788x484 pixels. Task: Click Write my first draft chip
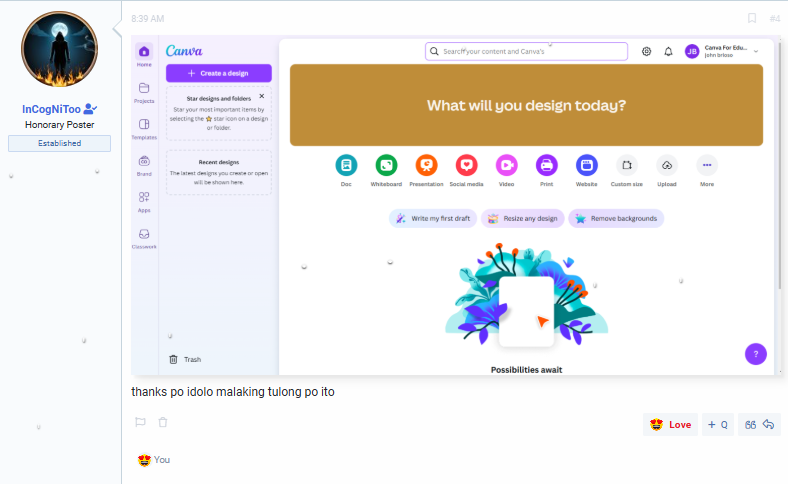tap(433, 218)
